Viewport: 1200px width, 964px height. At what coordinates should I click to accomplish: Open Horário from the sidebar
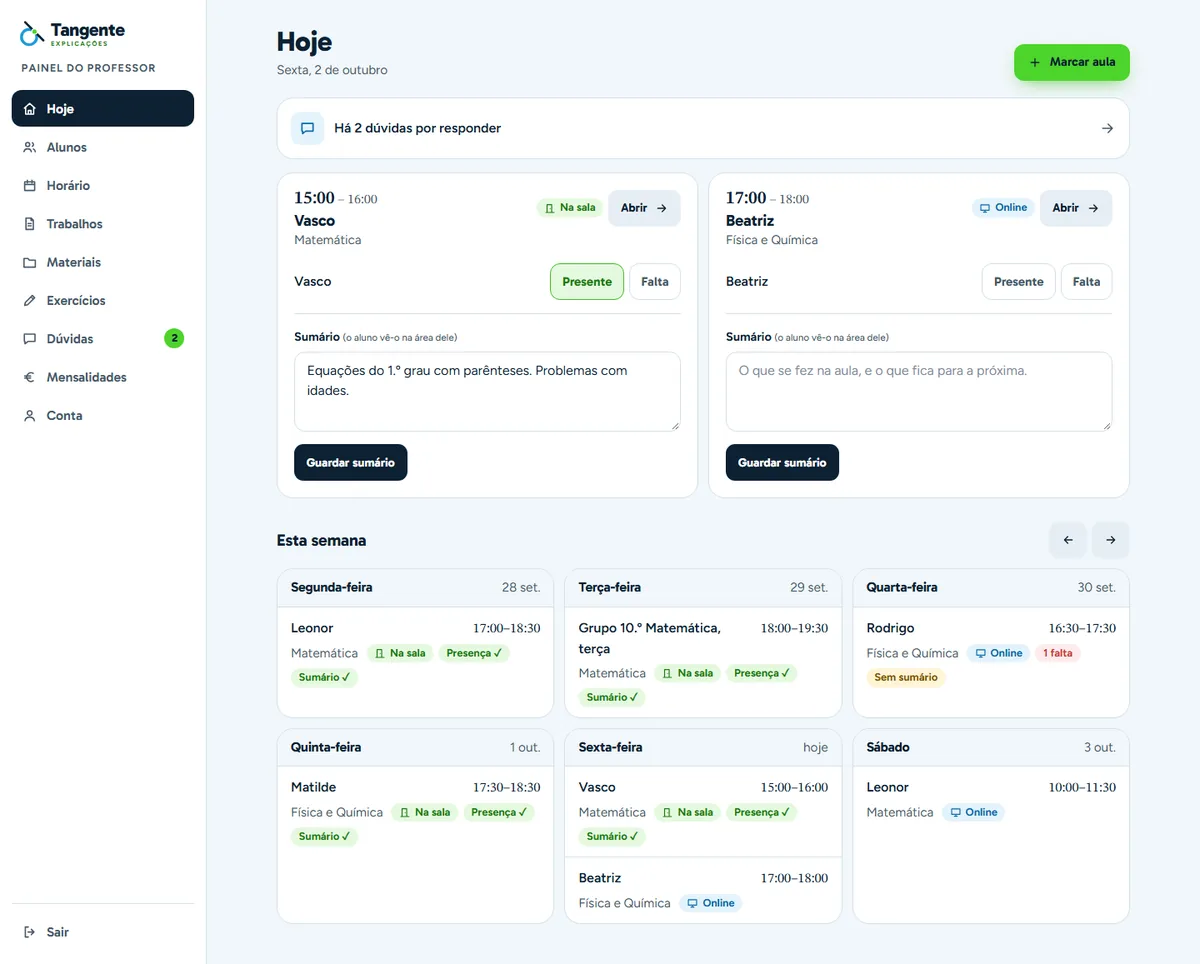[103, 186]
